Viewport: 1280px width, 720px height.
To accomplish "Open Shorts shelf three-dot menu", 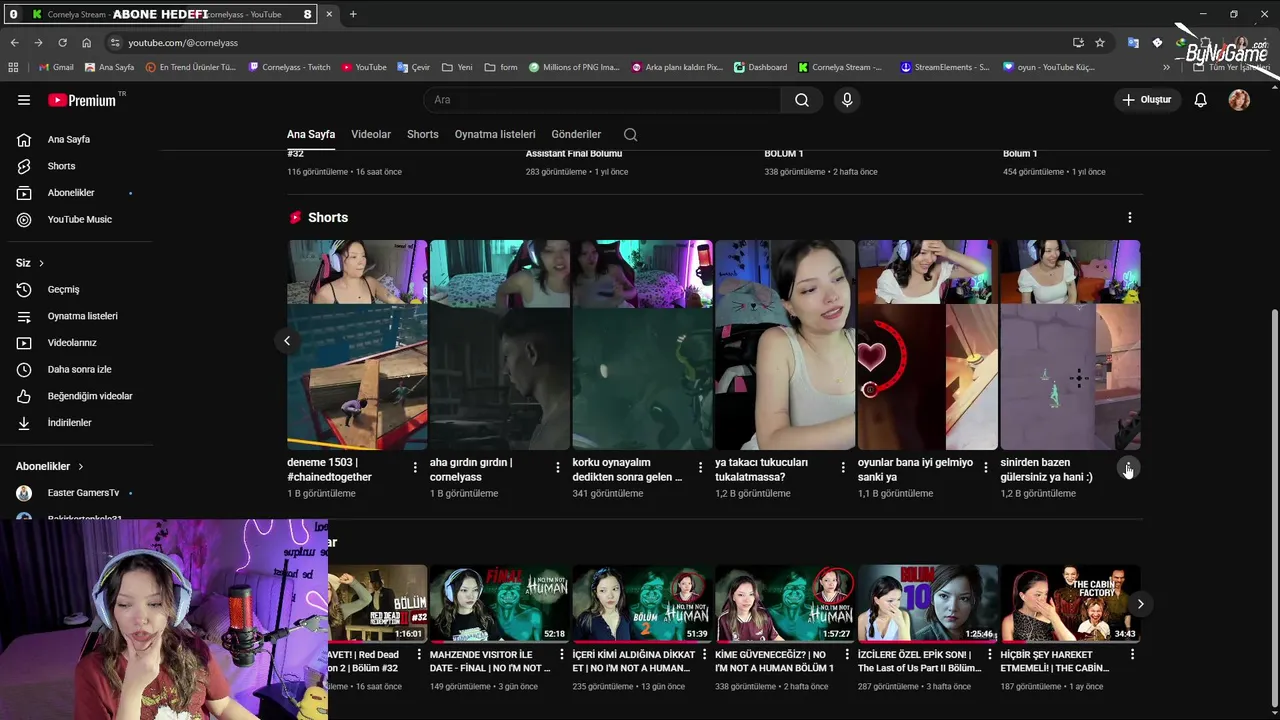I will pos(1130,217).
